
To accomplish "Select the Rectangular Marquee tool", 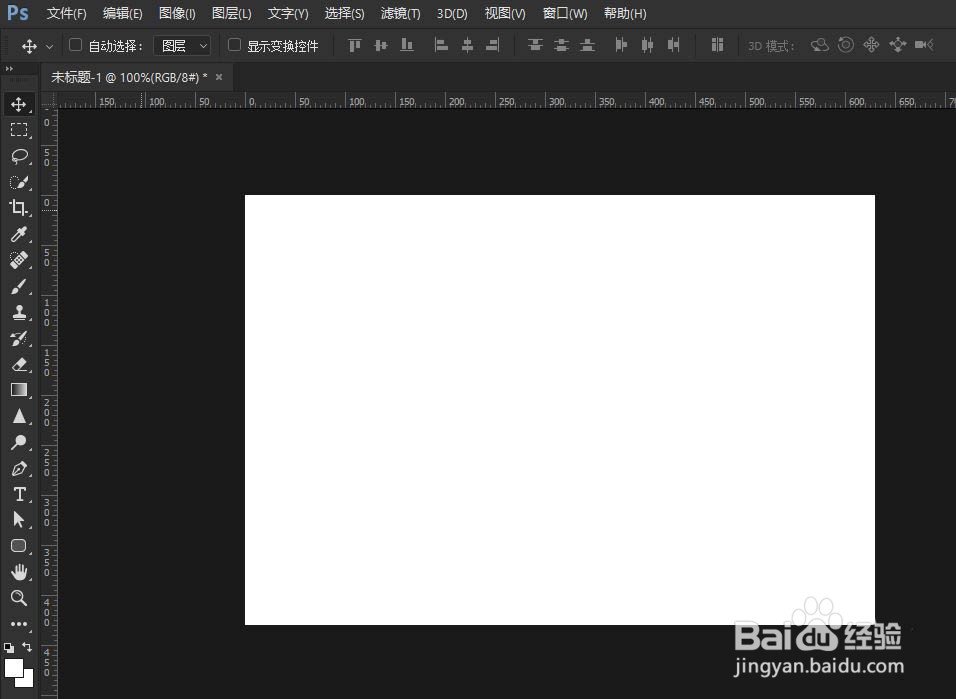I will click(19, 130).
